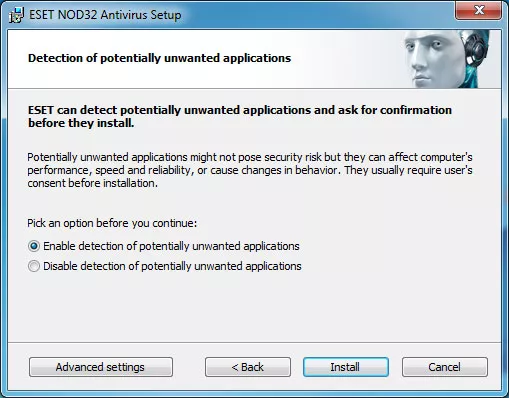Start installation with the Install button
Viewport: 509px width, 398px height.
[x=346, y=367]
